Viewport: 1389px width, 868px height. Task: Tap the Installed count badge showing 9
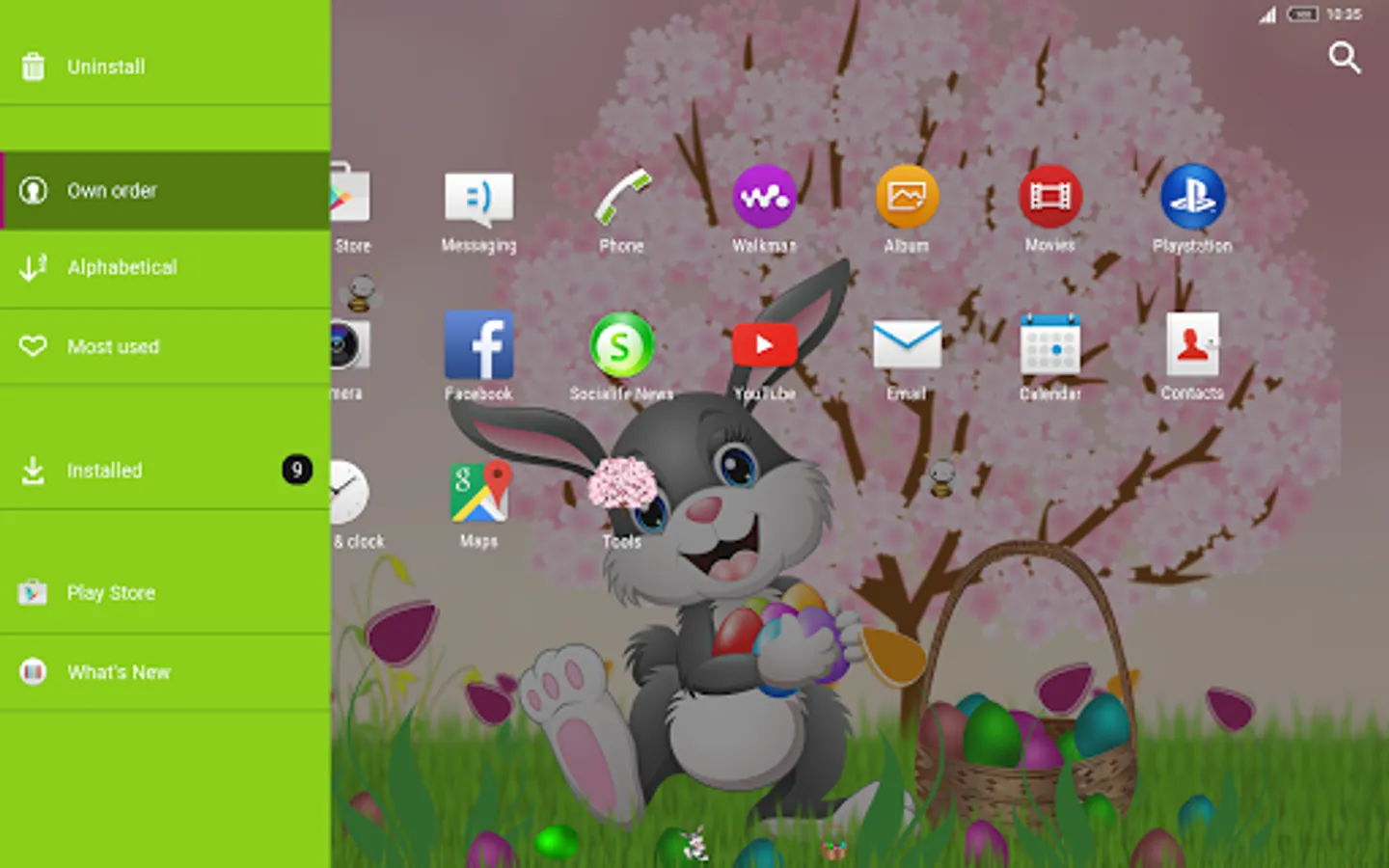(x=297, y=470)
